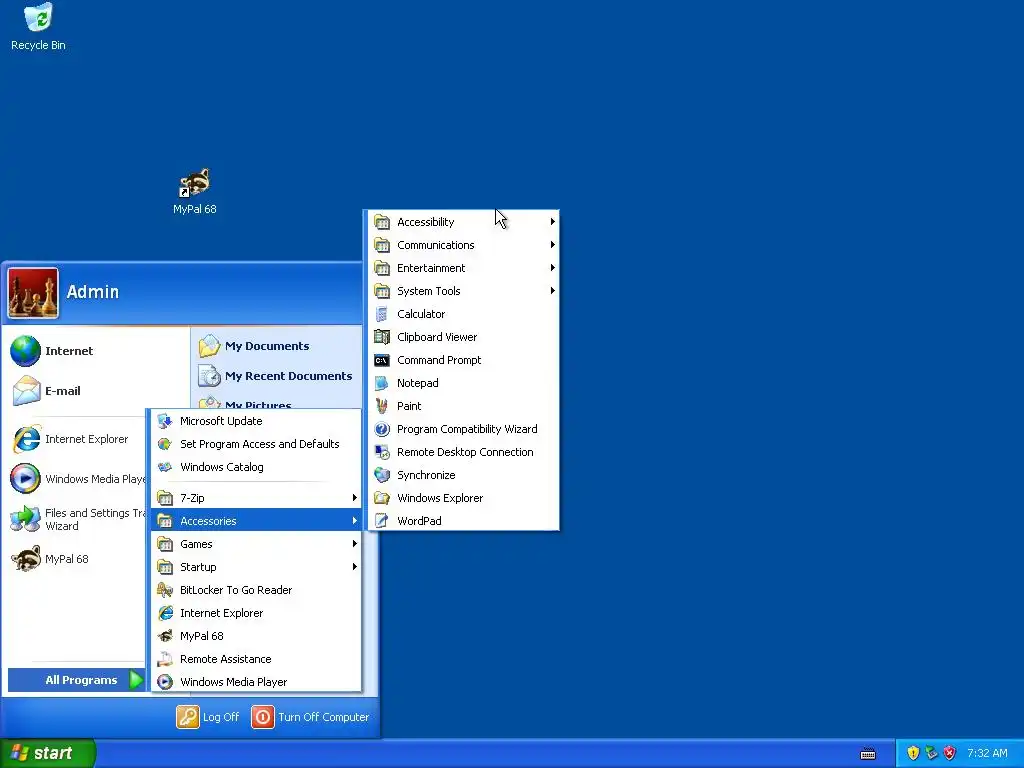Open Windows Catalog icon
The image size is (1024, 768).
pyautogui.click(x=165, y=467)
